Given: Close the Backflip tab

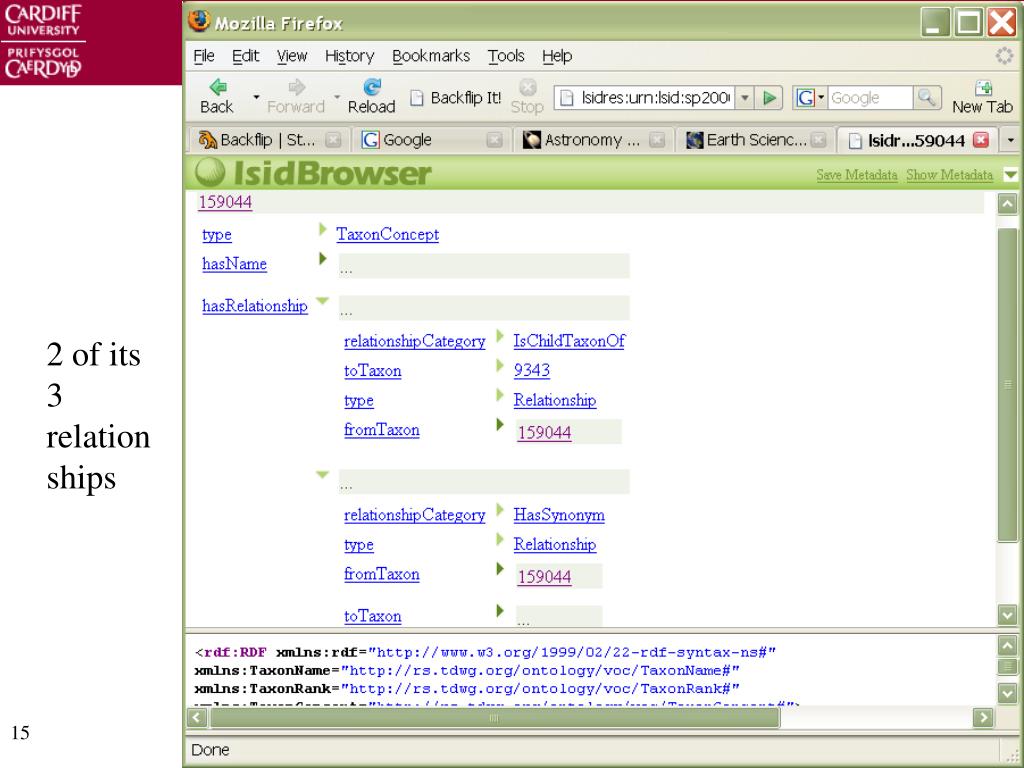Looking at the screenshot, I should click(x=333, y=140).
